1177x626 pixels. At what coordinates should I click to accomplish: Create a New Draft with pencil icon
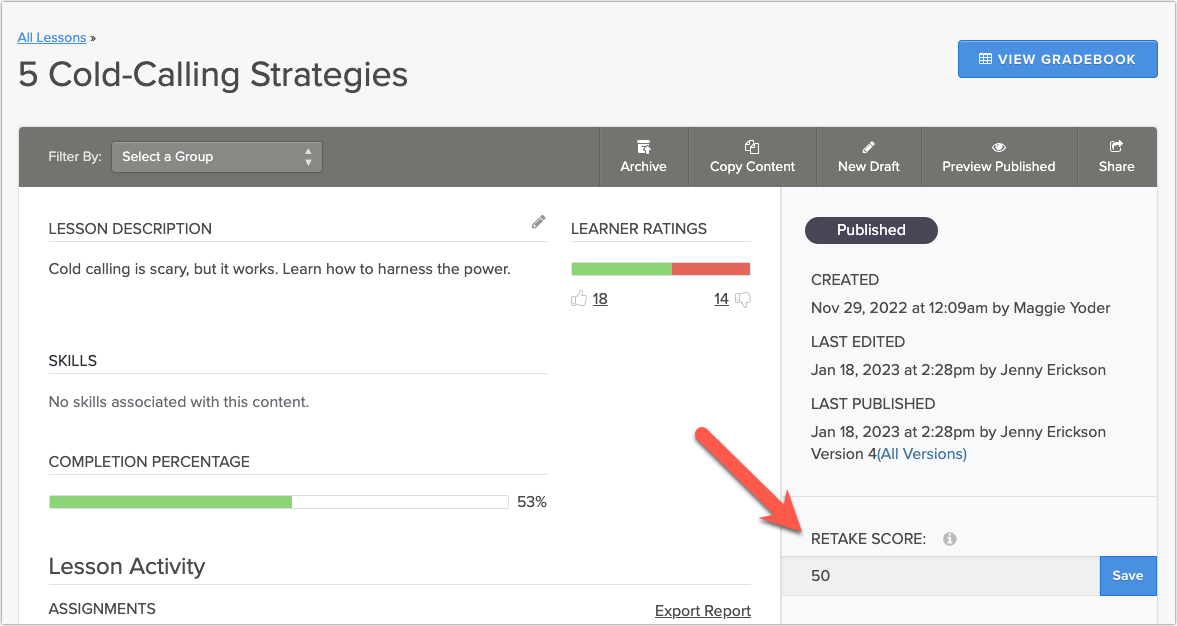(868, 147)
